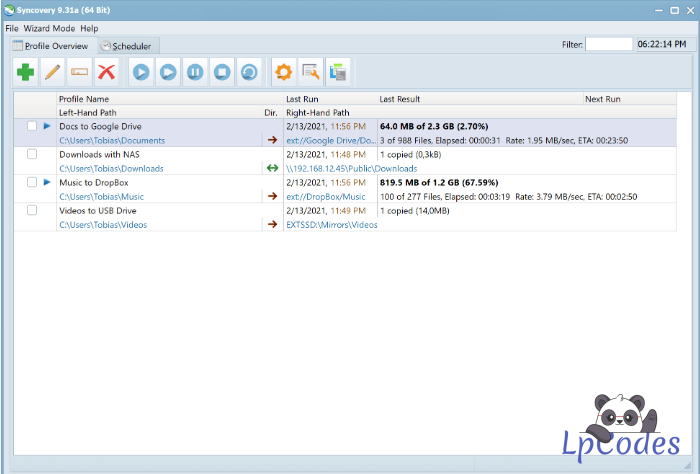Open the File menu
This screenshot has height=474, width=700.
point(12,28)
